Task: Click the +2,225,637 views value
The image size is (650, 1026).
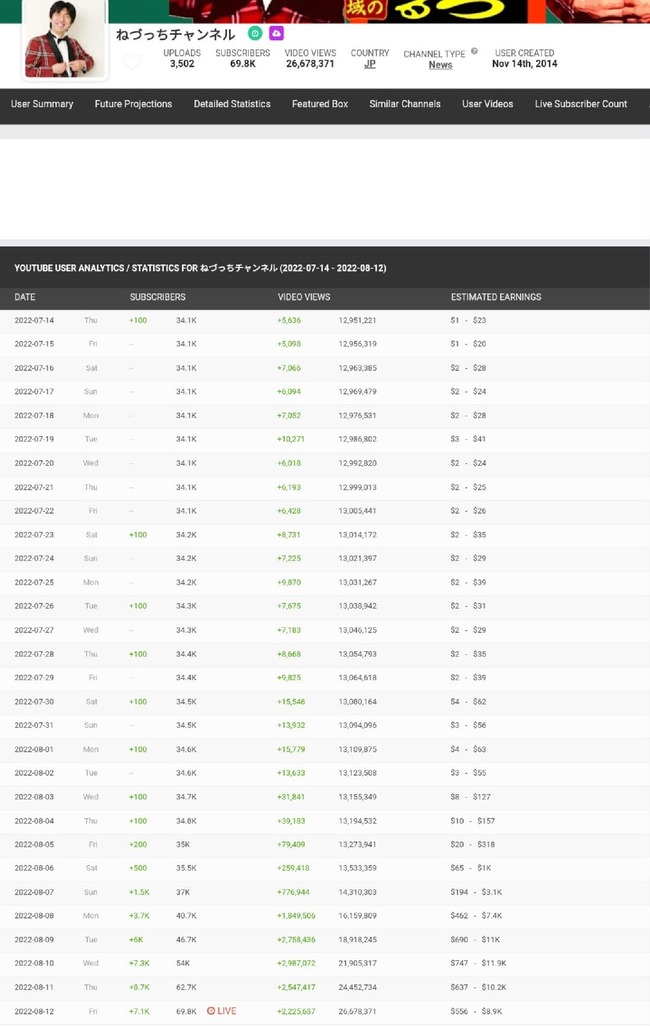Action: coord(297,1011)
